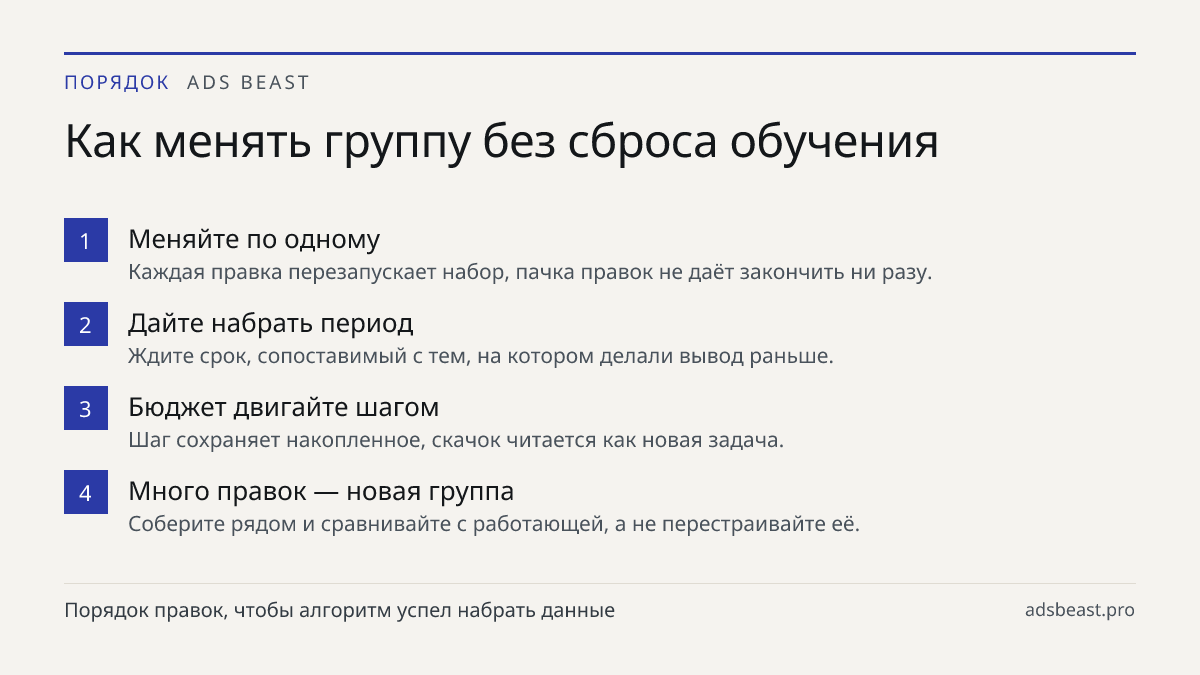Click the heading 'Дайте набрать период'
1200x675 pixels.
(x=271, y=324)
